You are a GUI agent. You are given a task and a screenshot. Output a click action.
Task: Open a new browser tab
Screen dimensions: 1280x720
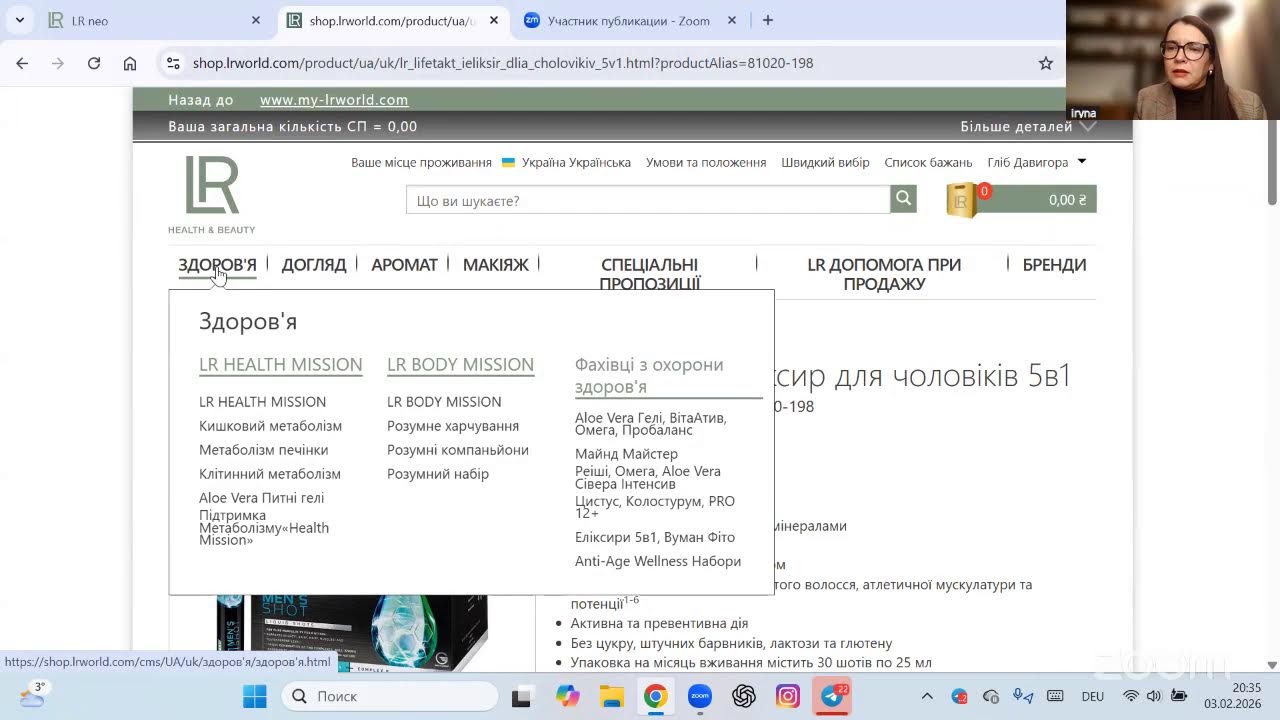pyautogui.click(x=767, y=20)
